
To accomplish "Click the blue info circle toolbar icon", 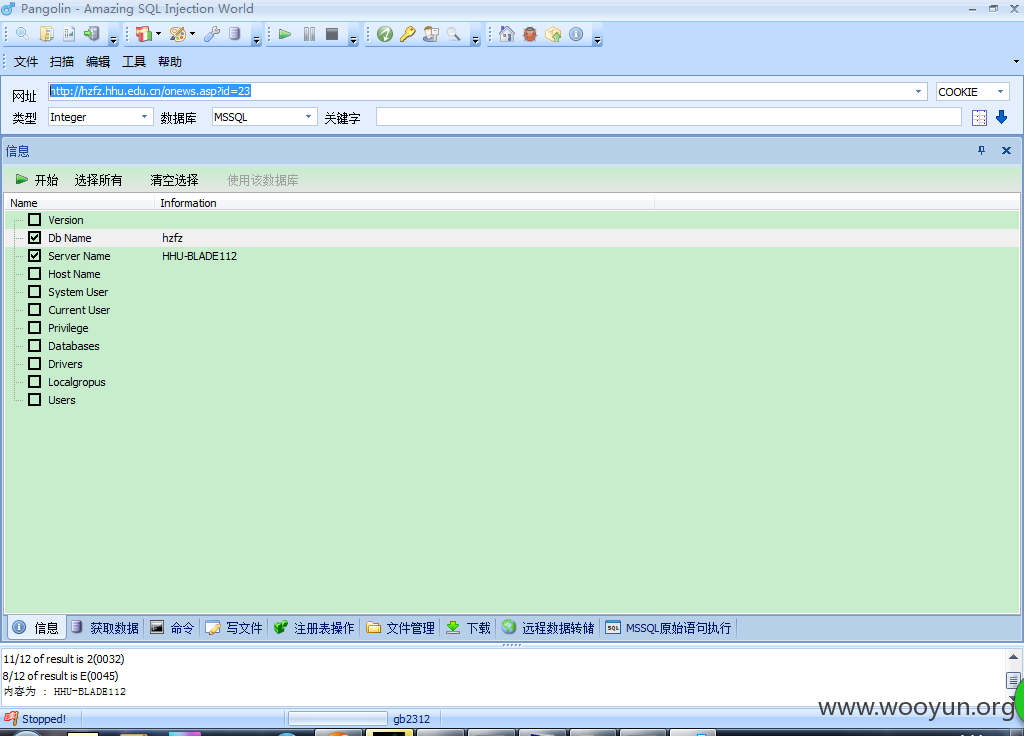I will coord(576,34).
